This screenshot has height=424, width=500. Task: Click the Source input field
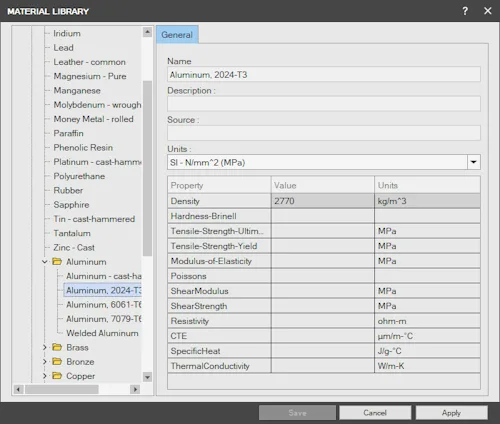coord(324,133)
